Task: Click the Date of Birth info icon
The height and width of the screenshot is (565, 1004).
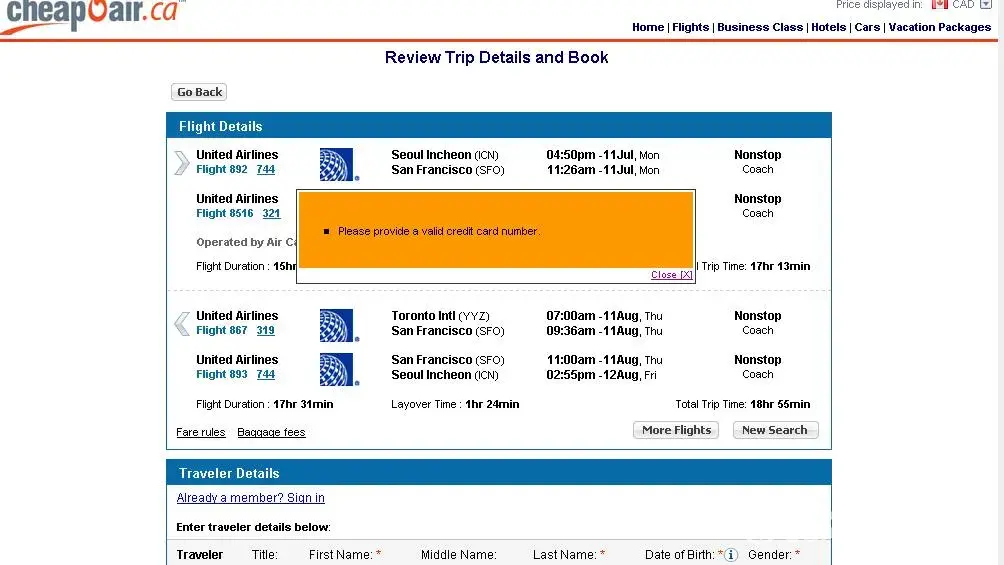Action: click(x=731, y=555)
